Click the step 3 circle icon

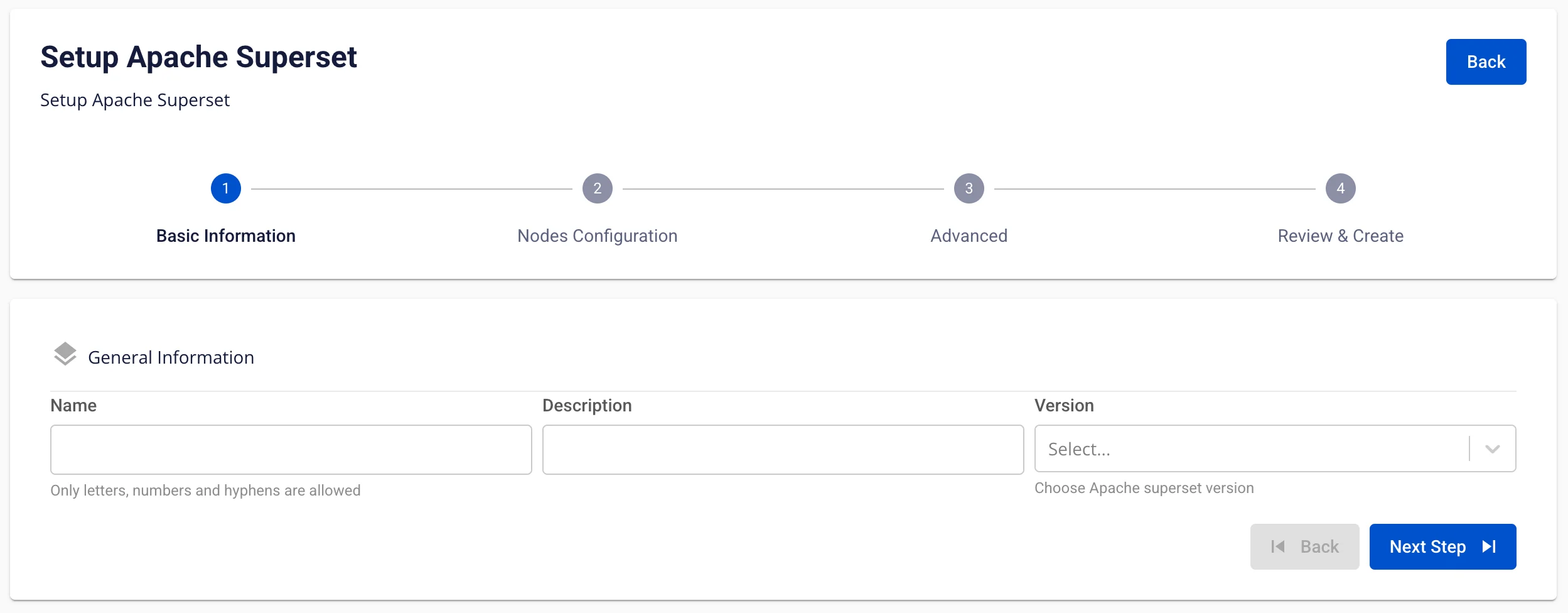pos(969,188)
